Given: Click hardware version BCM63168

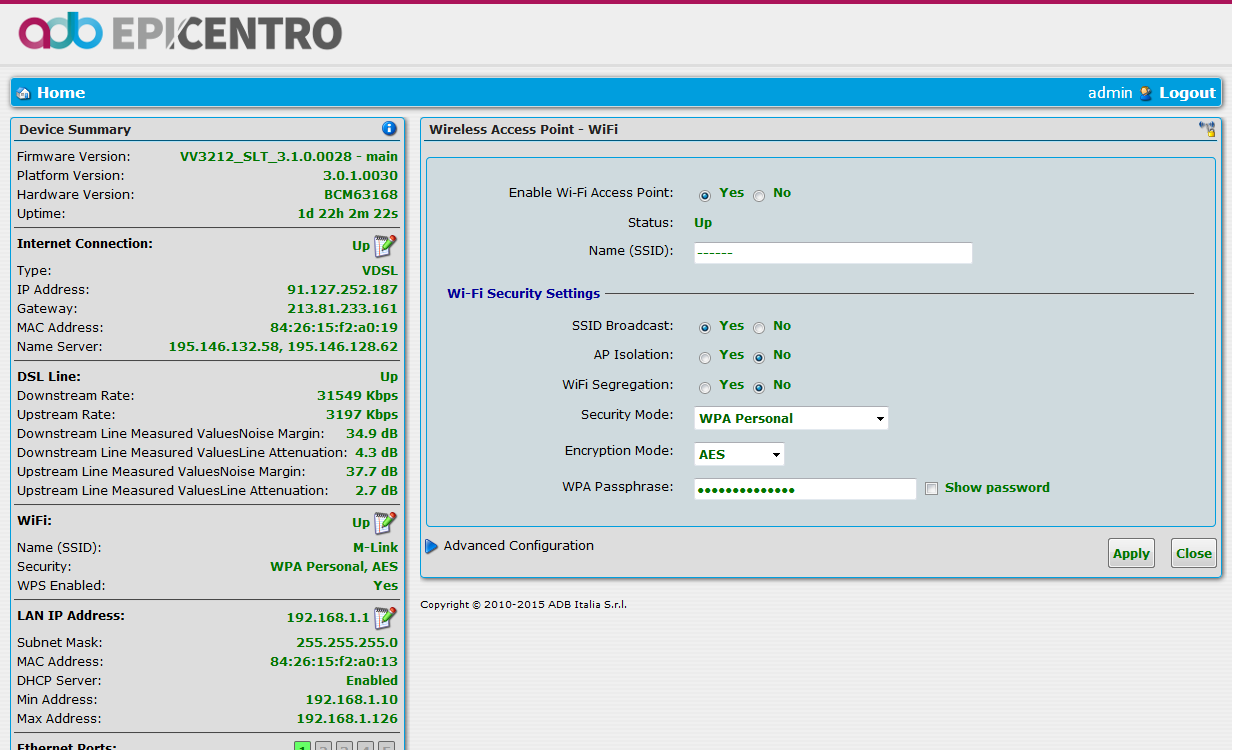Looking at the screenshot, I should point(361,194).
